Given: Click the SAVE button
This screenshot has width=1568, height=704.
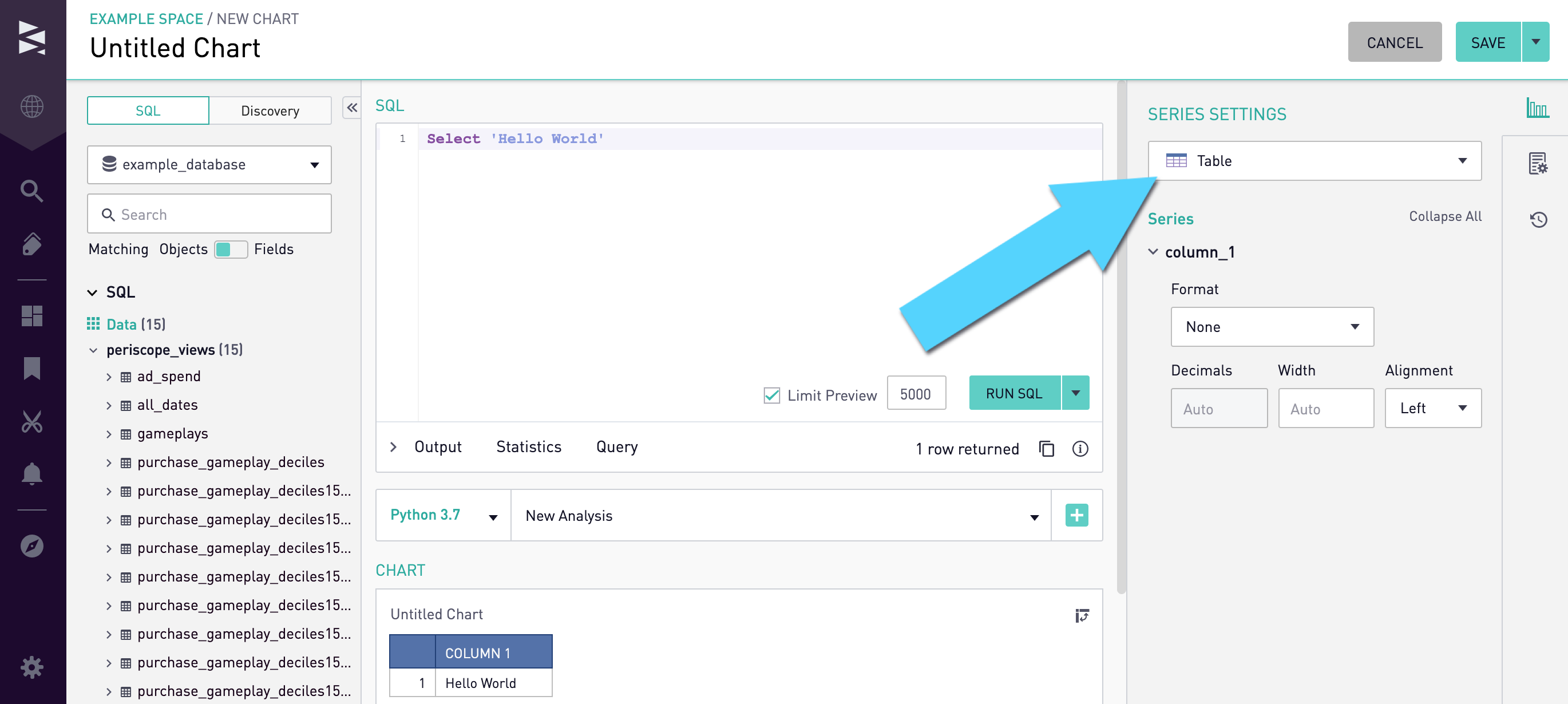Looking at the screenshot, I should [x=1489, y=41].
